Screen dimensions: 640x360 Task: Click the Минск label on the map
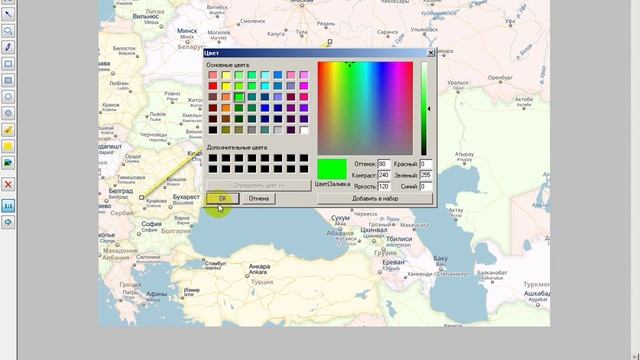point(187,31)
